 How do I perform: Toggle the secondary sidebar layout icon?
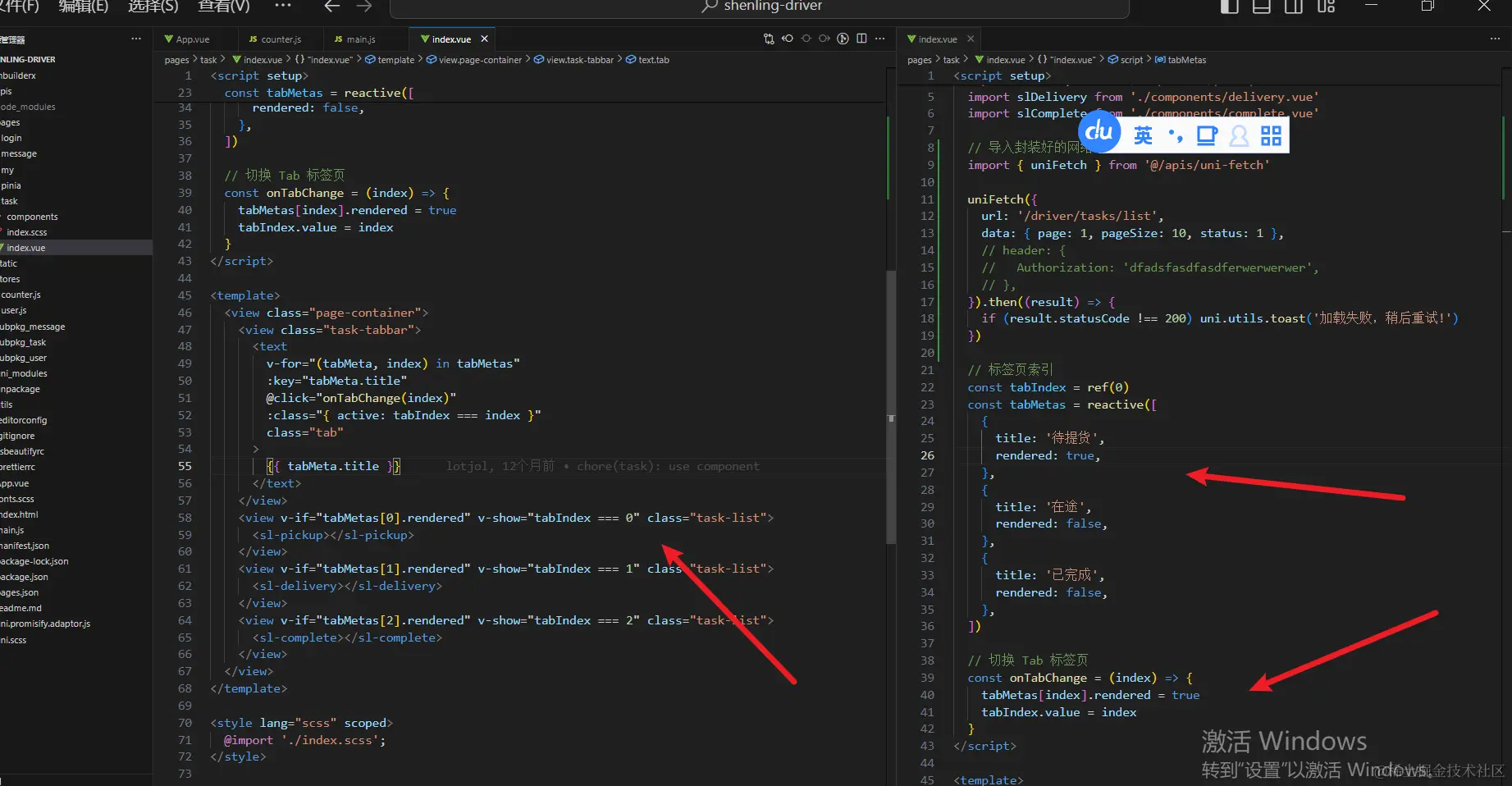coord(1294,7)
